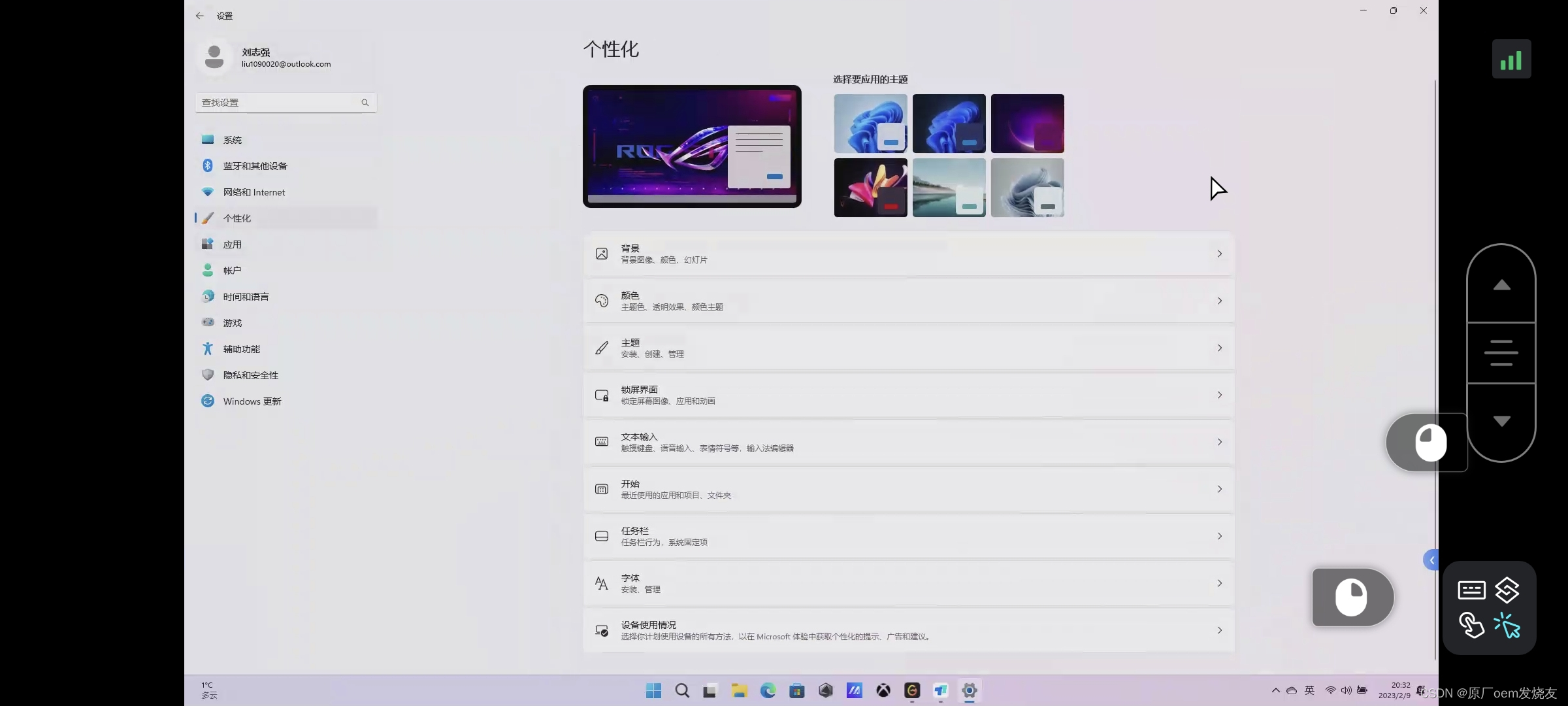Open Microsoft Edge from the taskbar
The width and height of the screenshot is (1568, 706).
coord(768,690)
